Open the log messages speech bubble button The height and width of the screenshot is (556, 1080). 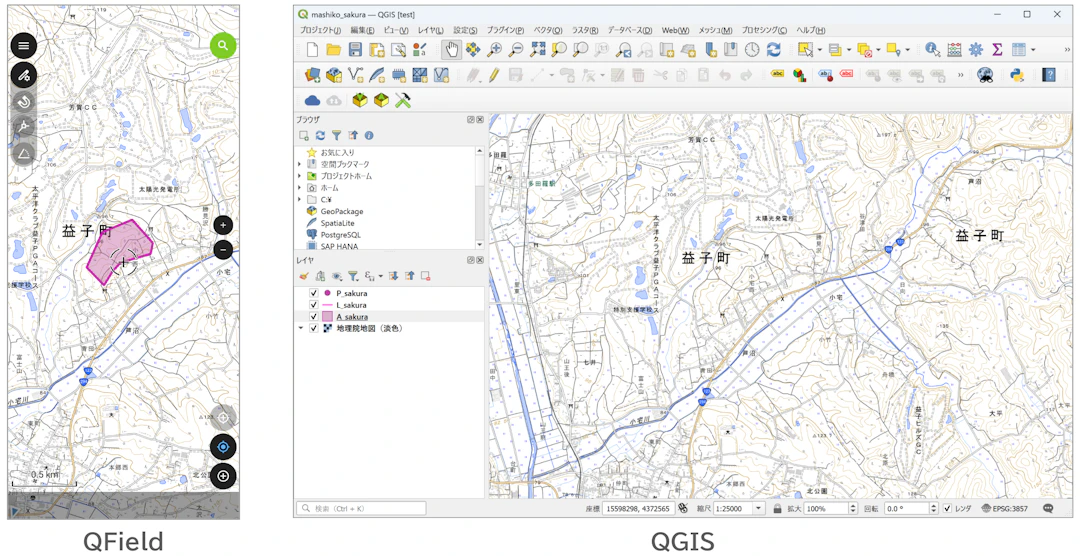coord(1048,508)
